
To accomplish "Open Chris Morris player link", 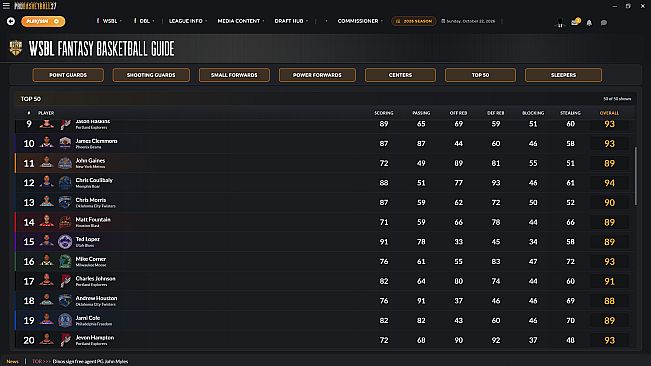I will click(91, 200).
